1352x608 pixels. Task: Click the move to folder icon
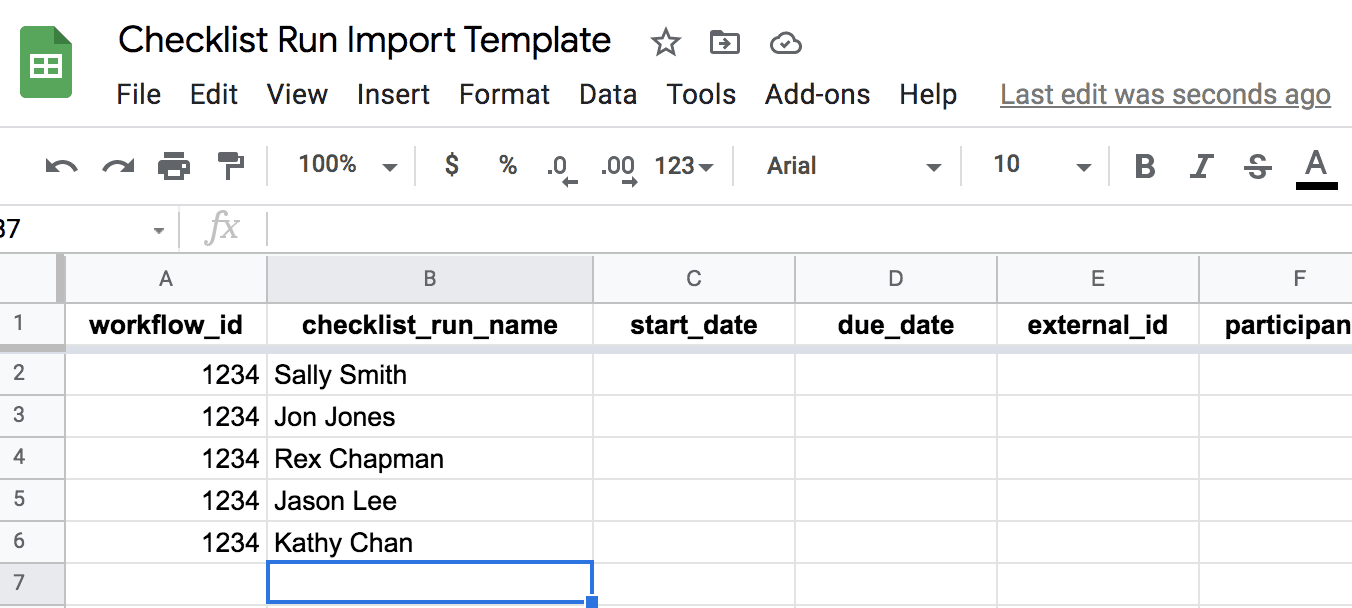[x=725, y=43]
